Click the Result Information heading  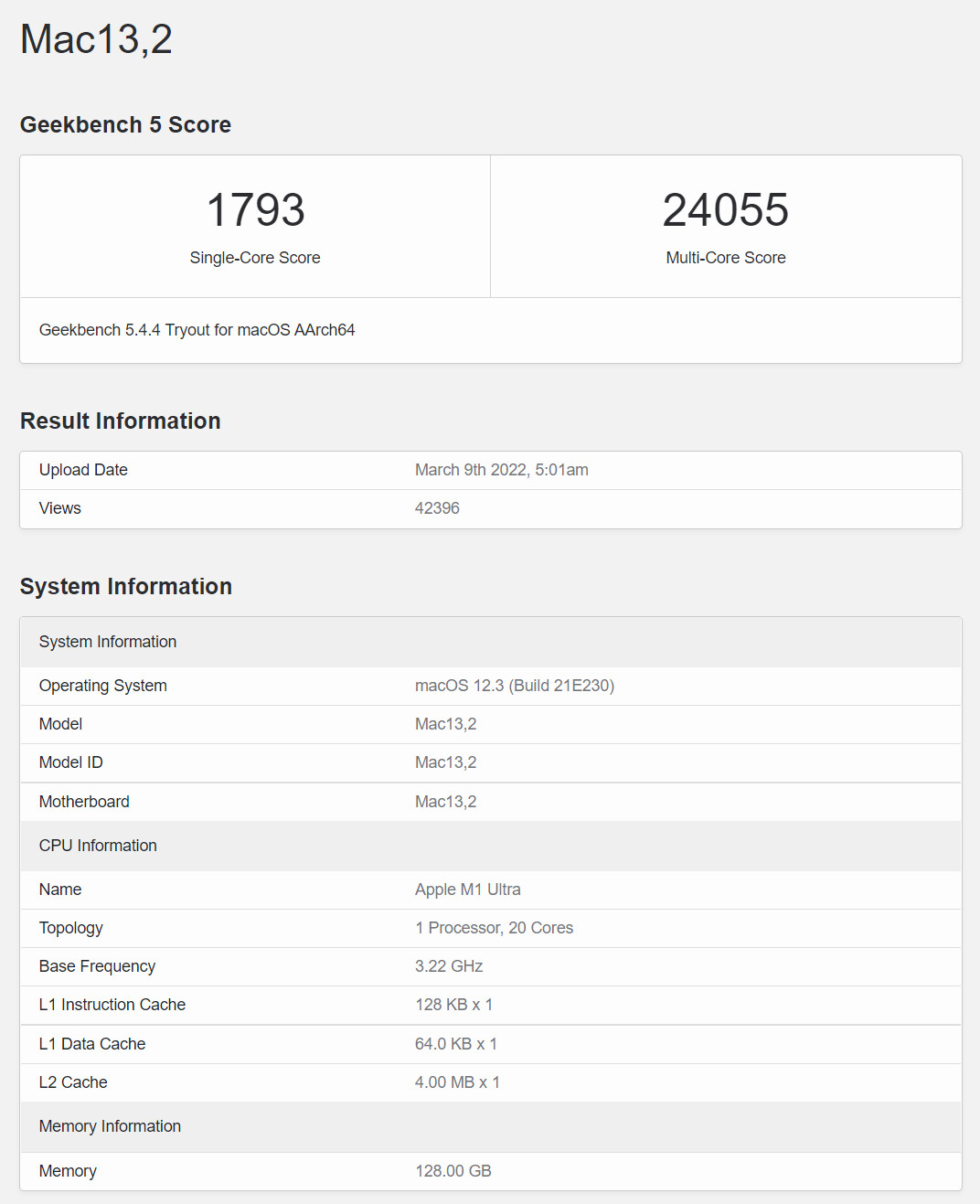[121, 421]
